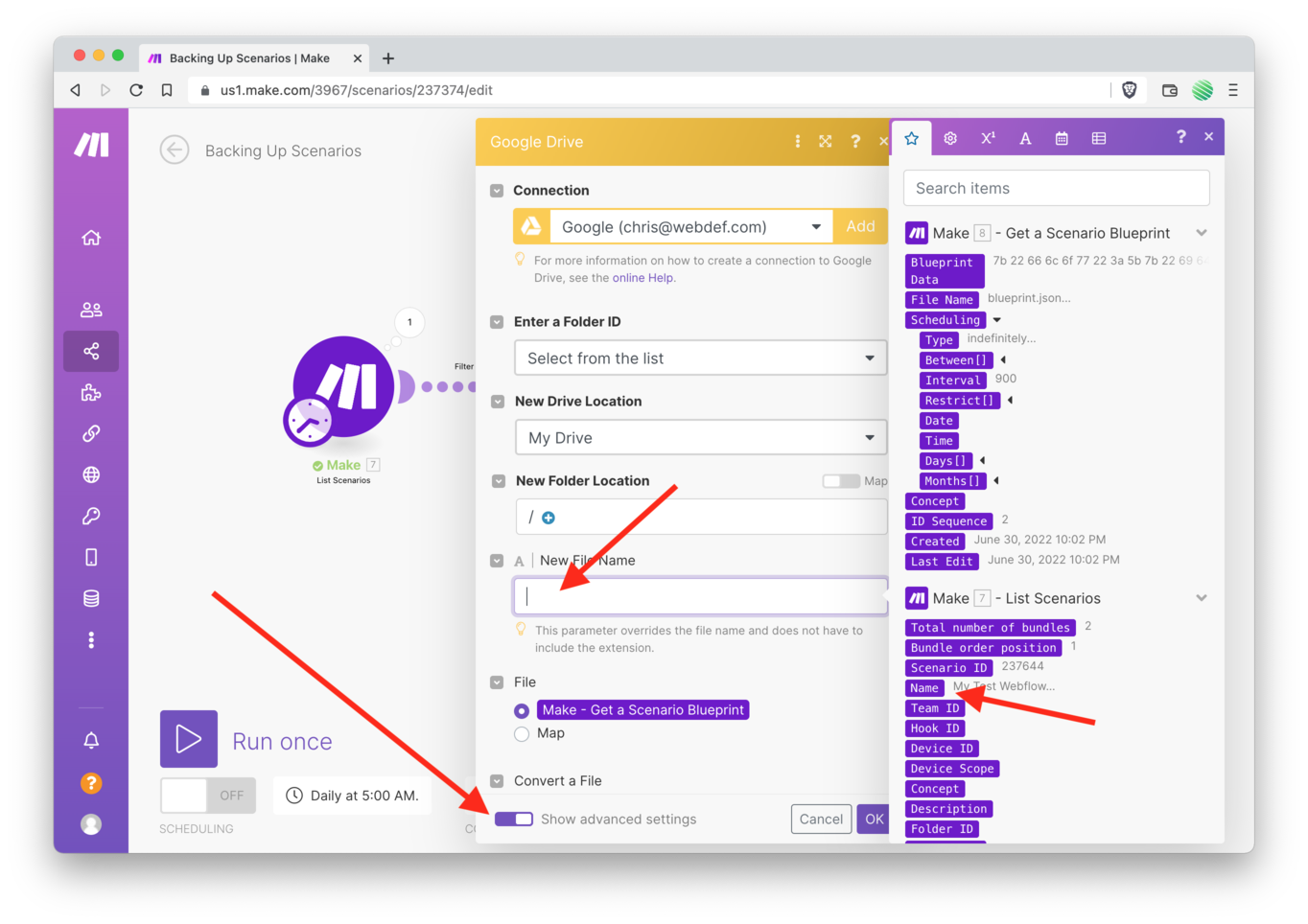This screenshot has width=1308, height=924.
Task: Open the Google connection dropdown
Action: (691, 227)
